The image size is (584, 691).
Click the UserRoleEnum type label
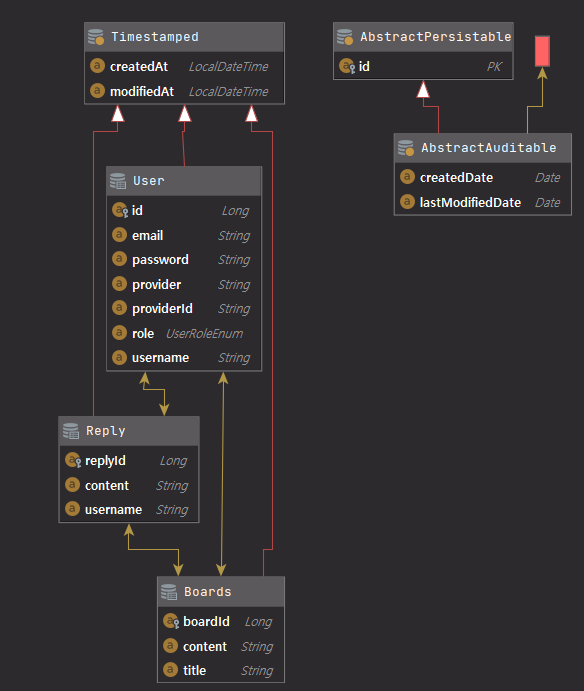[x=204, y=334]
